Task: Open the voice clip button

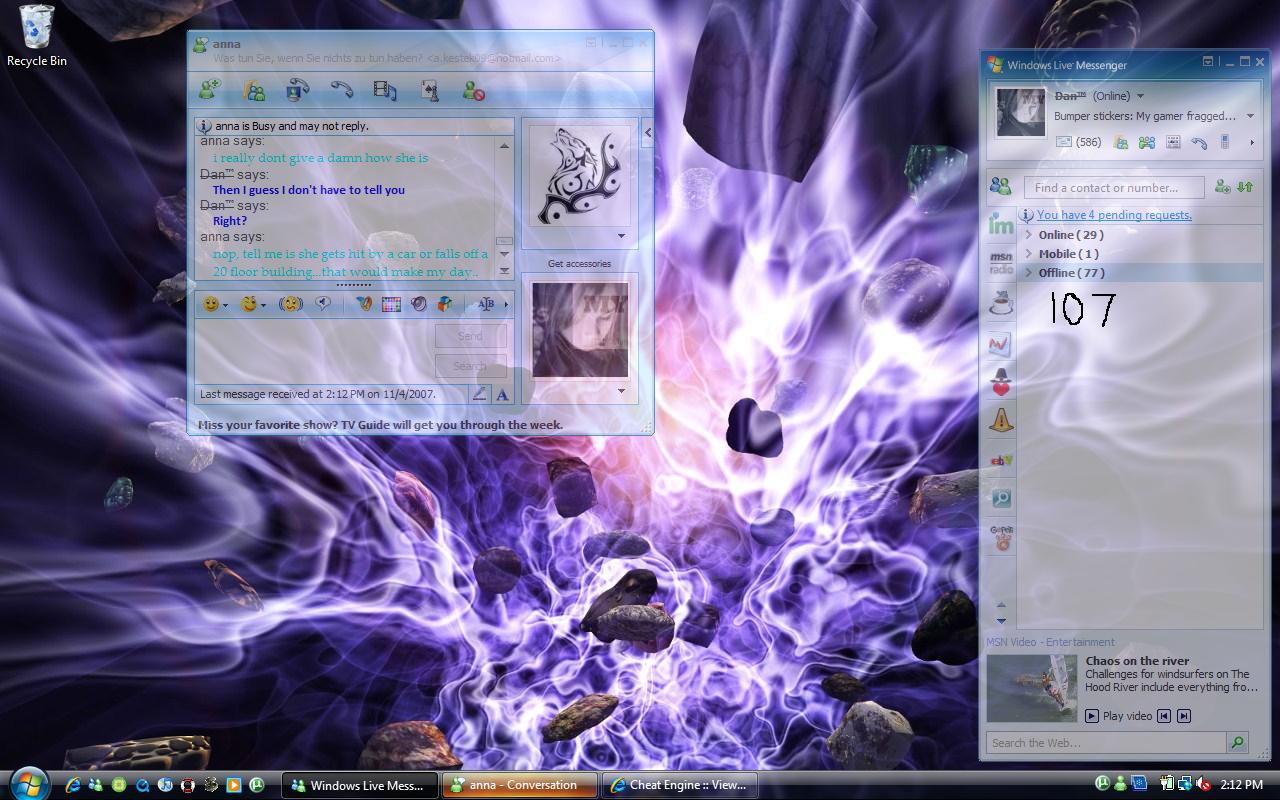Action: [x=323, y=304]
